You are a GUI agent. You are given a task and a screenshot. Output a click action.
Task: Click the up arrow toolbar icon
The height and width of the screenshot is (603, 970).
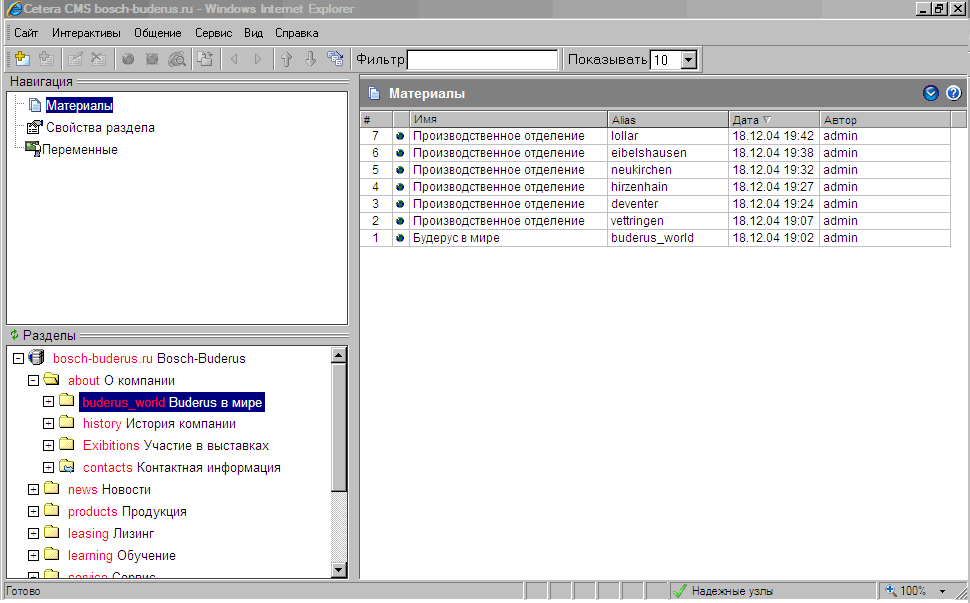[286, 60]
